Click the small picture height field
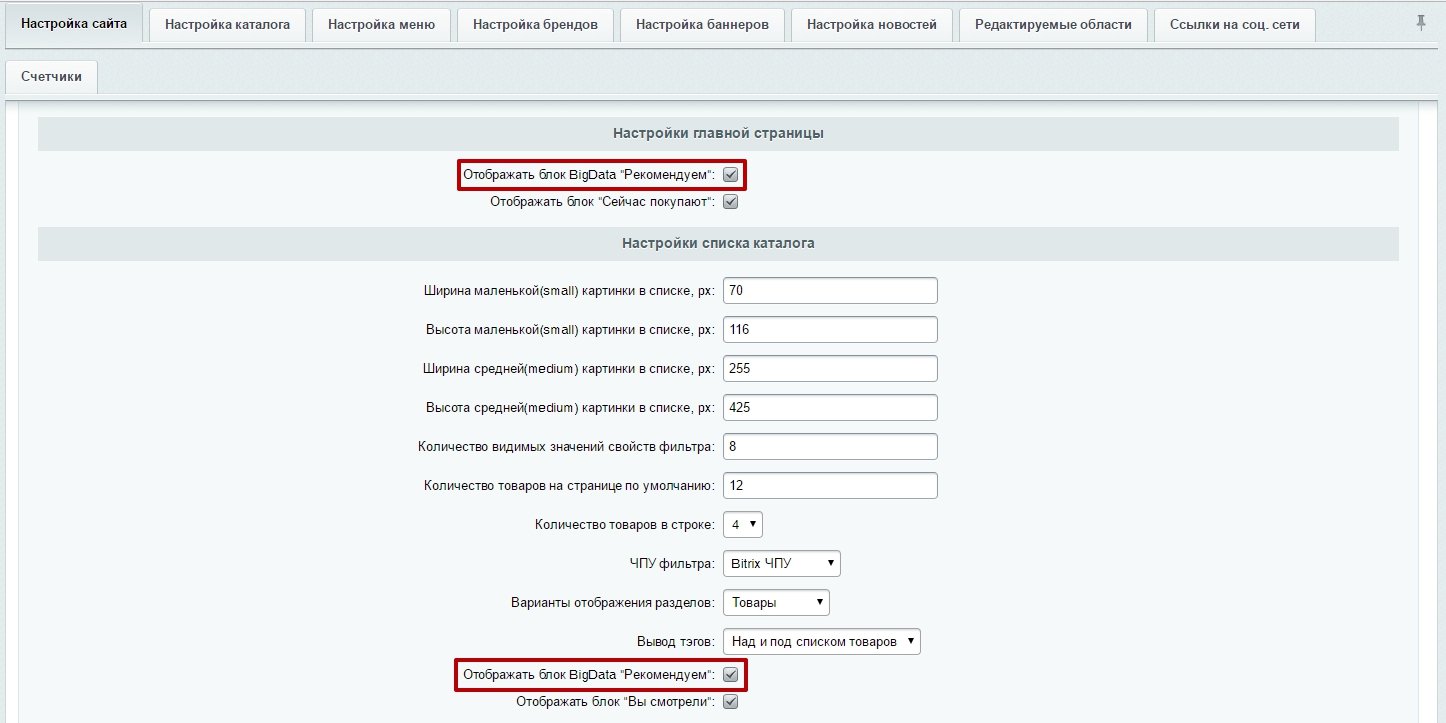1446x723 pixels. [x=830, y=329]
